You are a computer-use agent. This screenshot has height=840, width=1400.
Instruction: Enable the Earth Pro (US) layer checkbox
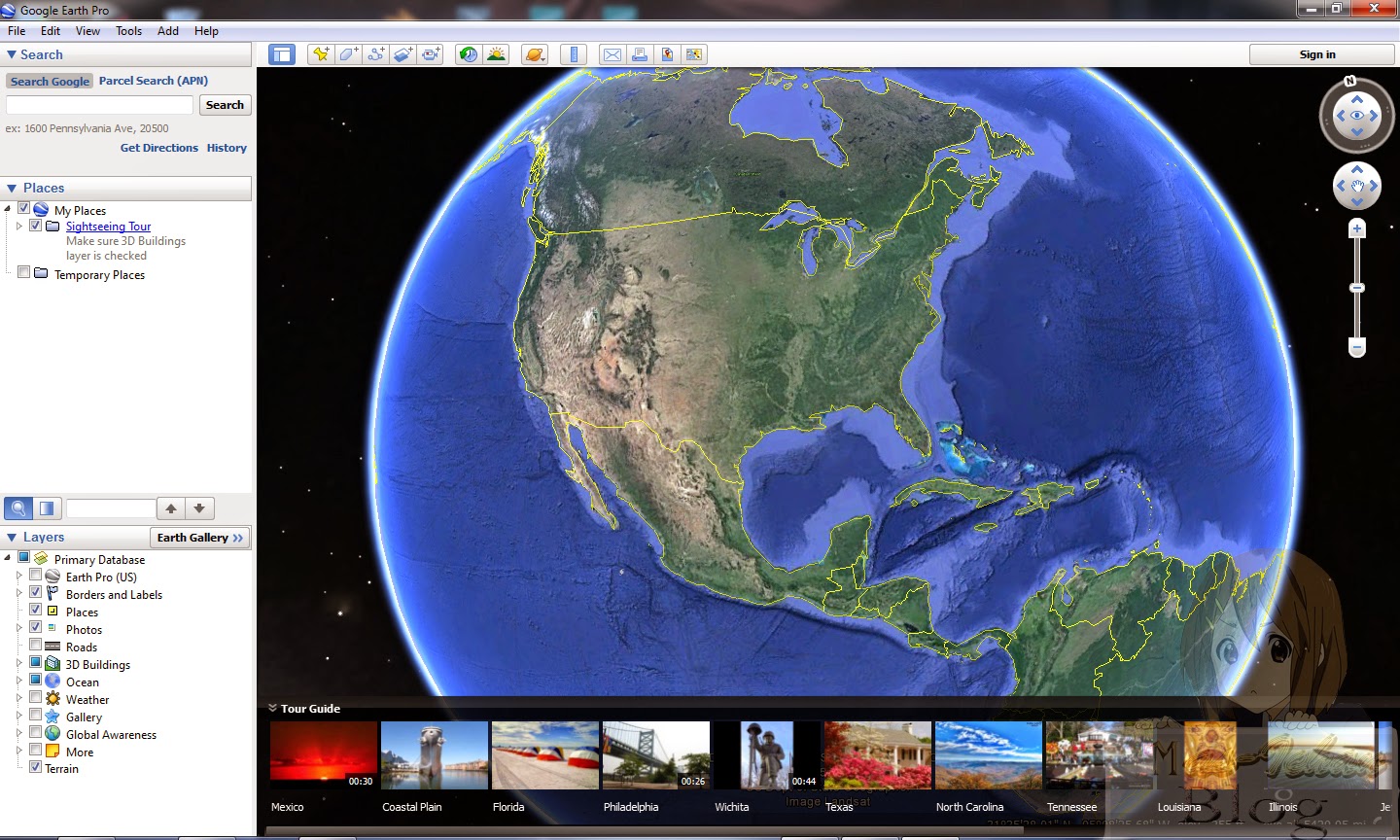(x=35, y=575)
